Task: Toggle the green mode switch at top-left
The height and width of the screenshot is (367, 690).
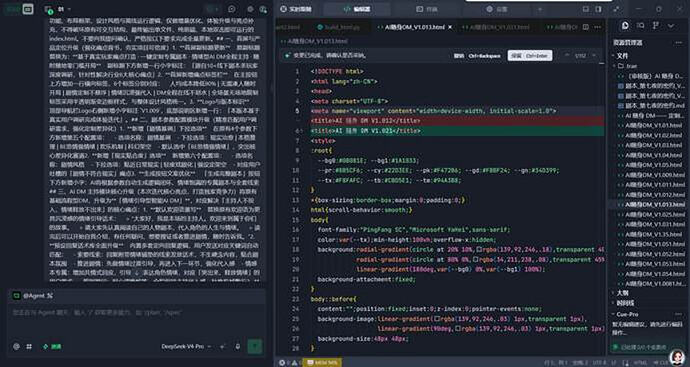Action: pos(12,9)
